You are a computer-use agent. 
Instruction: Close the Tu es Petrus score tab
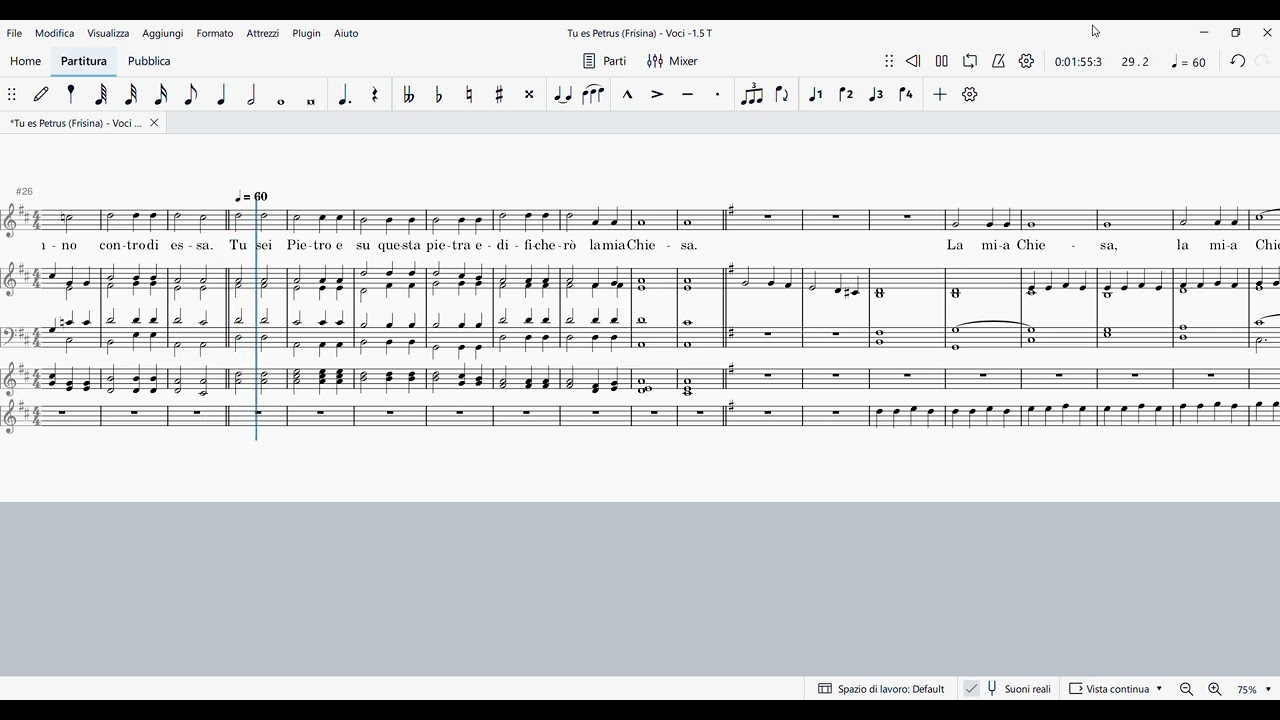tap(154, 123)
